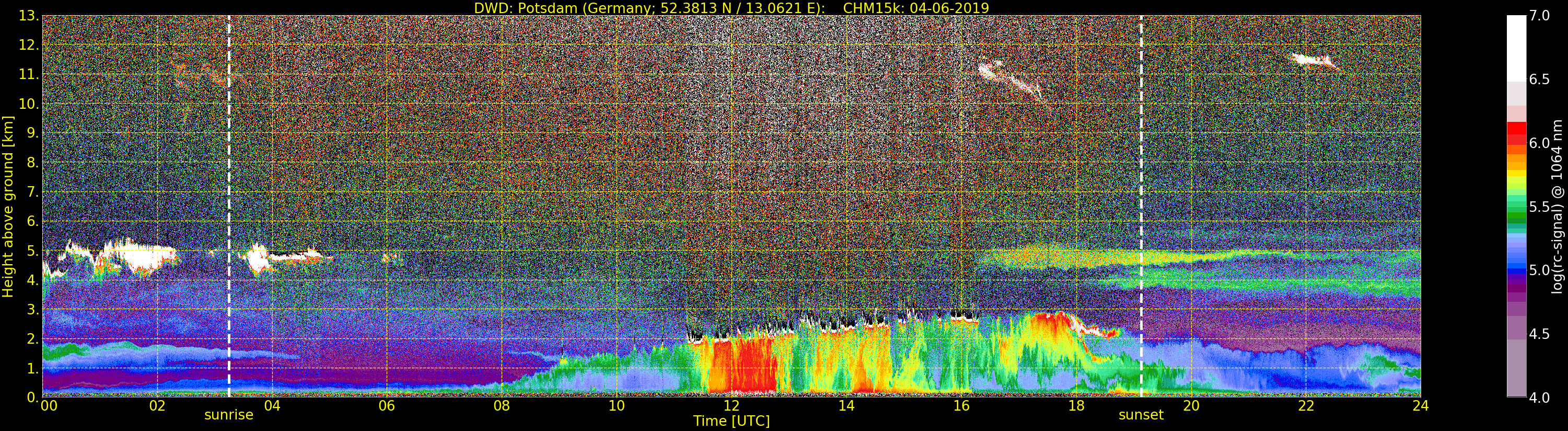Screen dimensions: 1568x431
Task: Click the time axis tick label 16
Action: [961, 406]
